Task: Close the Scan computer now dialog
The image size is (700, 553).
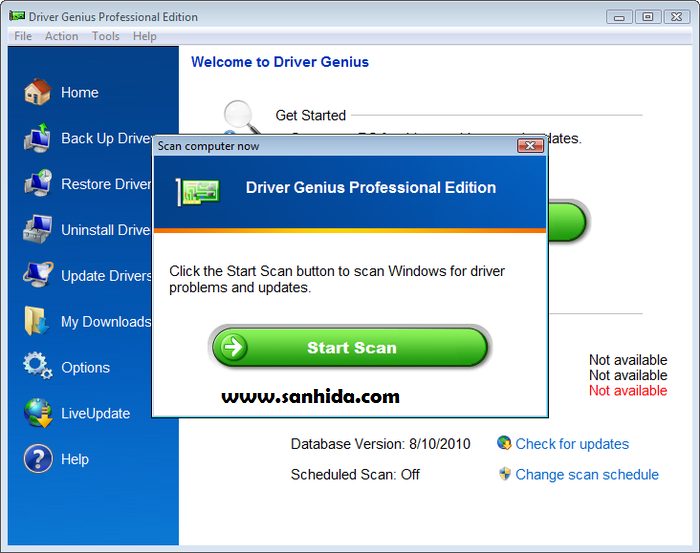Action: [530, 146]
